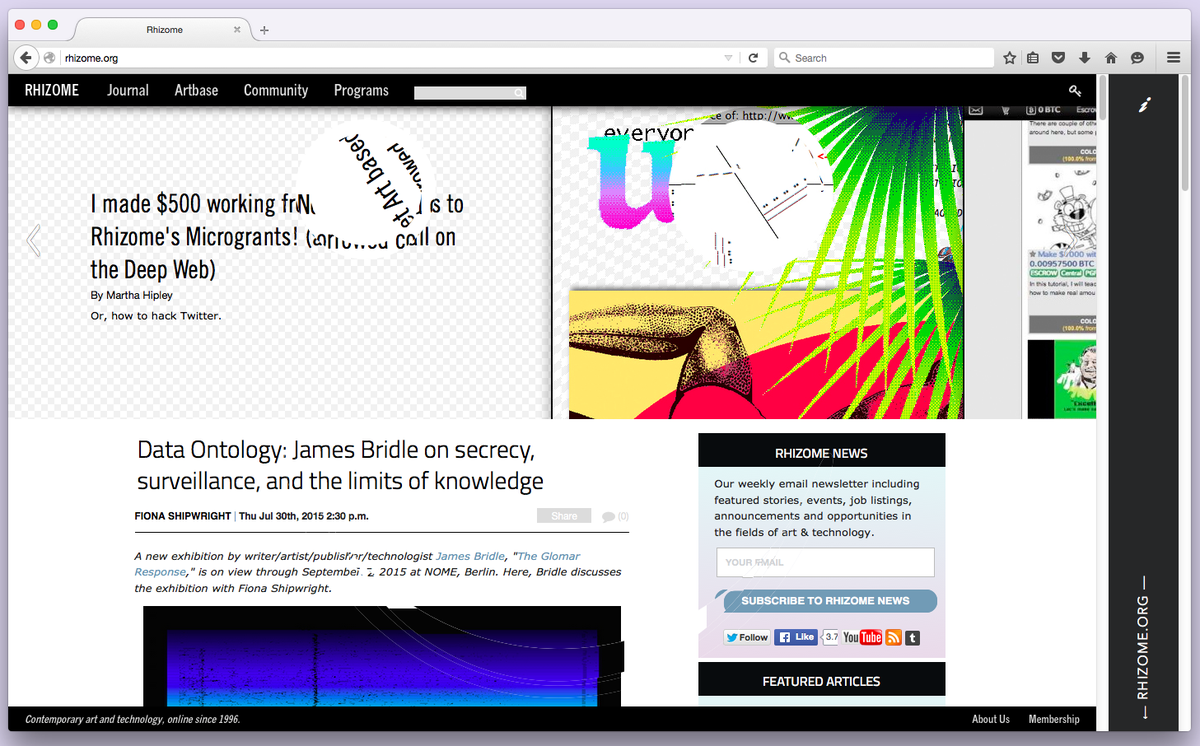Image resolution: width=1200 pixels, height=746 pixels.
Task: Click the magnifier in Rhizome site search box
Action: tap(518, 93)
